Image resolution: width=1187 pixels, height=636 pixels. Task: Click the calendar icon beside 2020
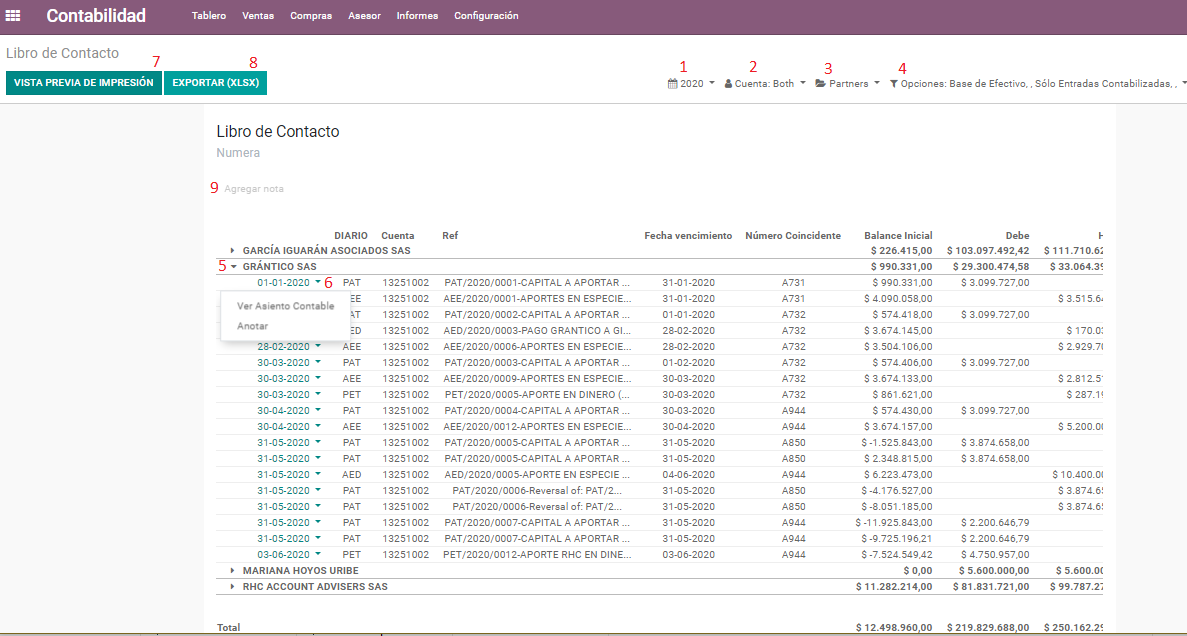[672, 84]
